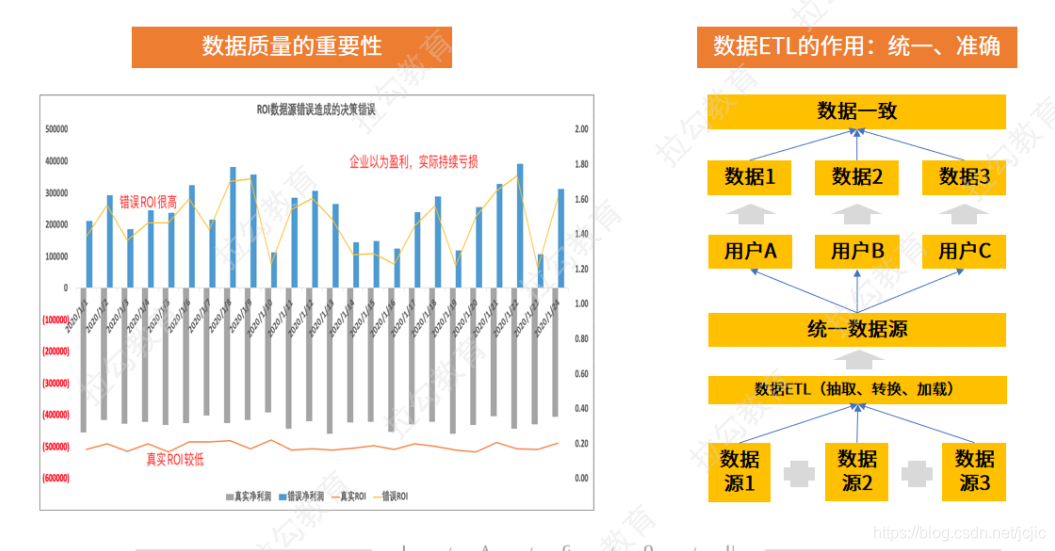Screen dimensions: 1055x551
Task: Select the 真实ROI较低 red annotation
Action: 175,460
